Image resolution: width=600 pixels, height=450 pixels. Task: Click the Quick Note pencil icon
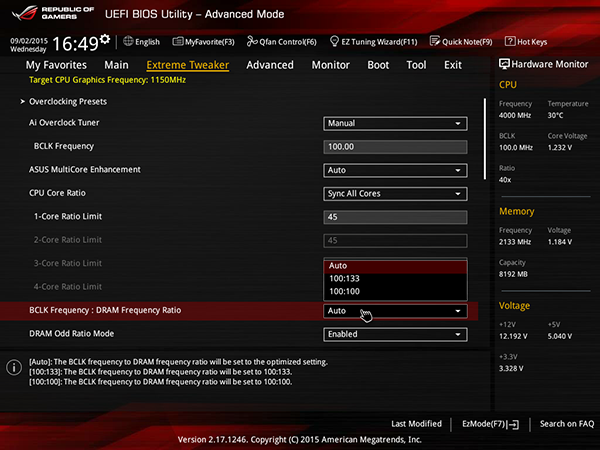coord(435,41)
